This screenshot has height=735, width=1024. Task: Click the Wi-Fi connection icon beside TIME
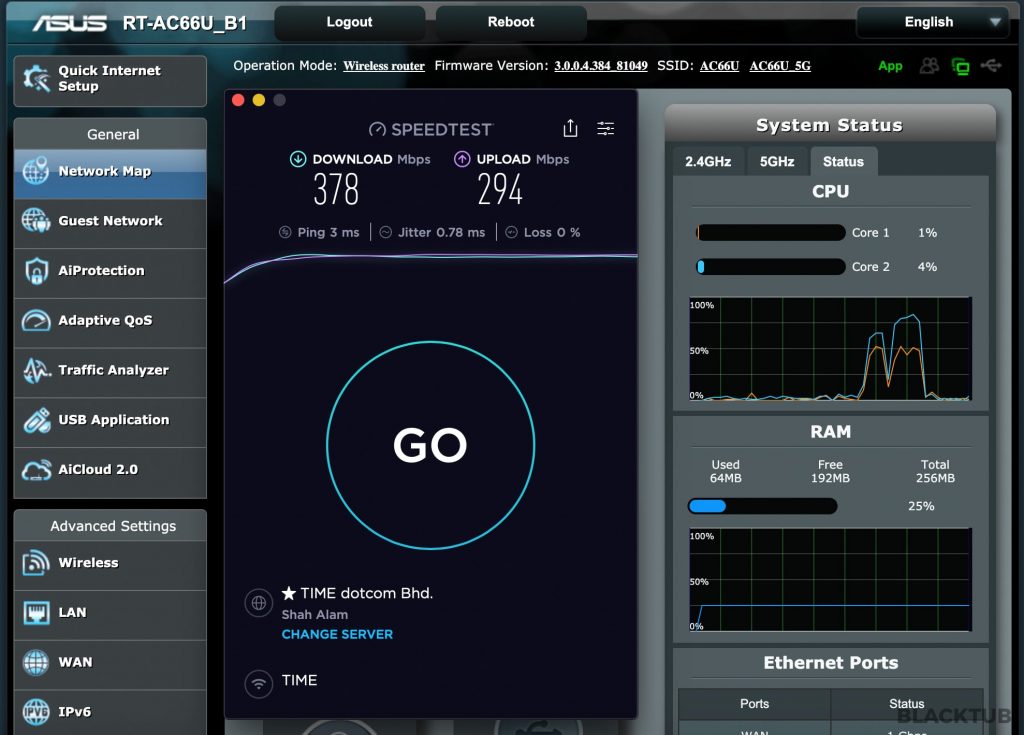point(259,684)
